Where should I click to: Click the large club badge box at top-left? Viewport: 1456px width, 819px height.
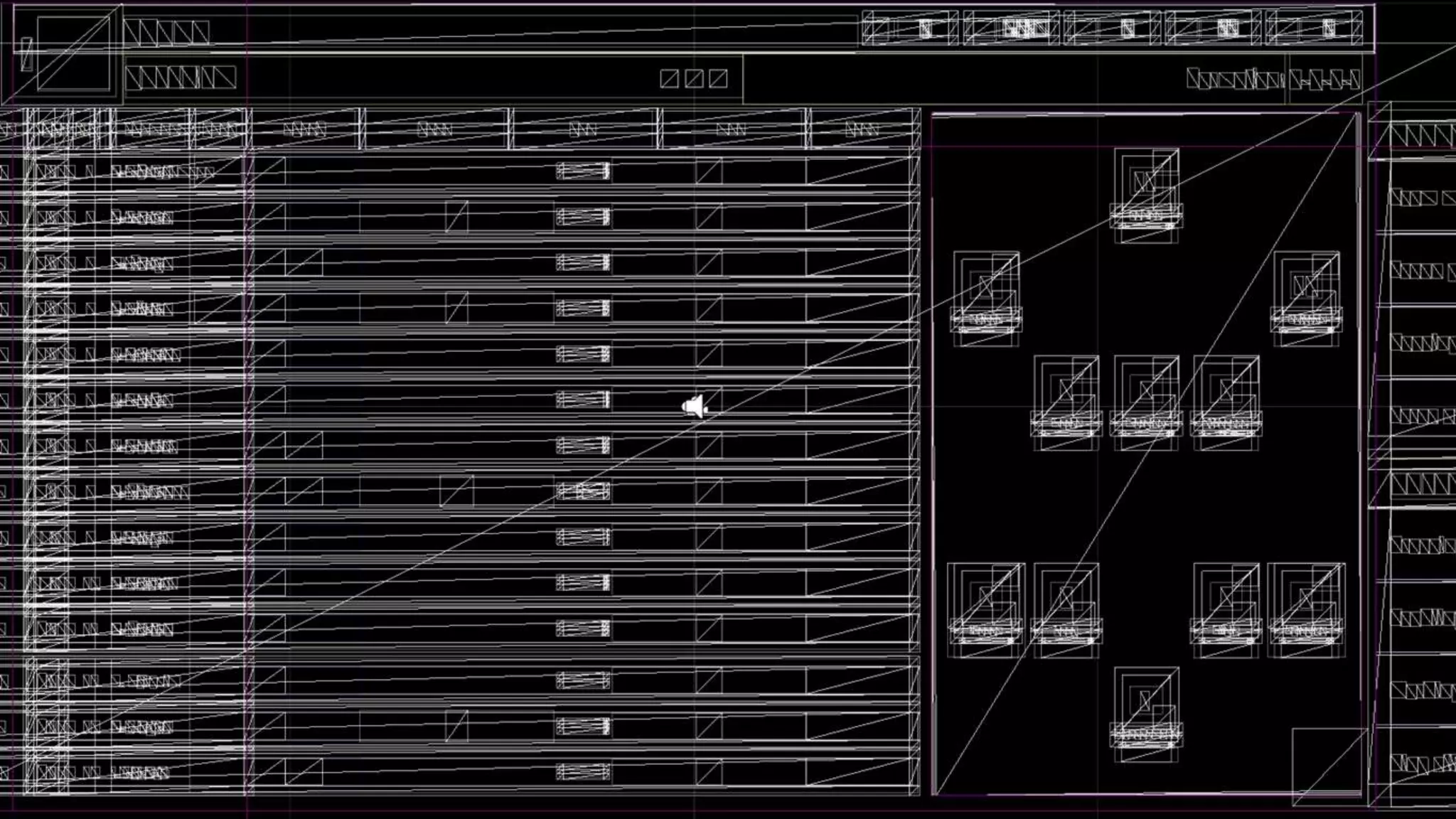(x=74, y=53)
